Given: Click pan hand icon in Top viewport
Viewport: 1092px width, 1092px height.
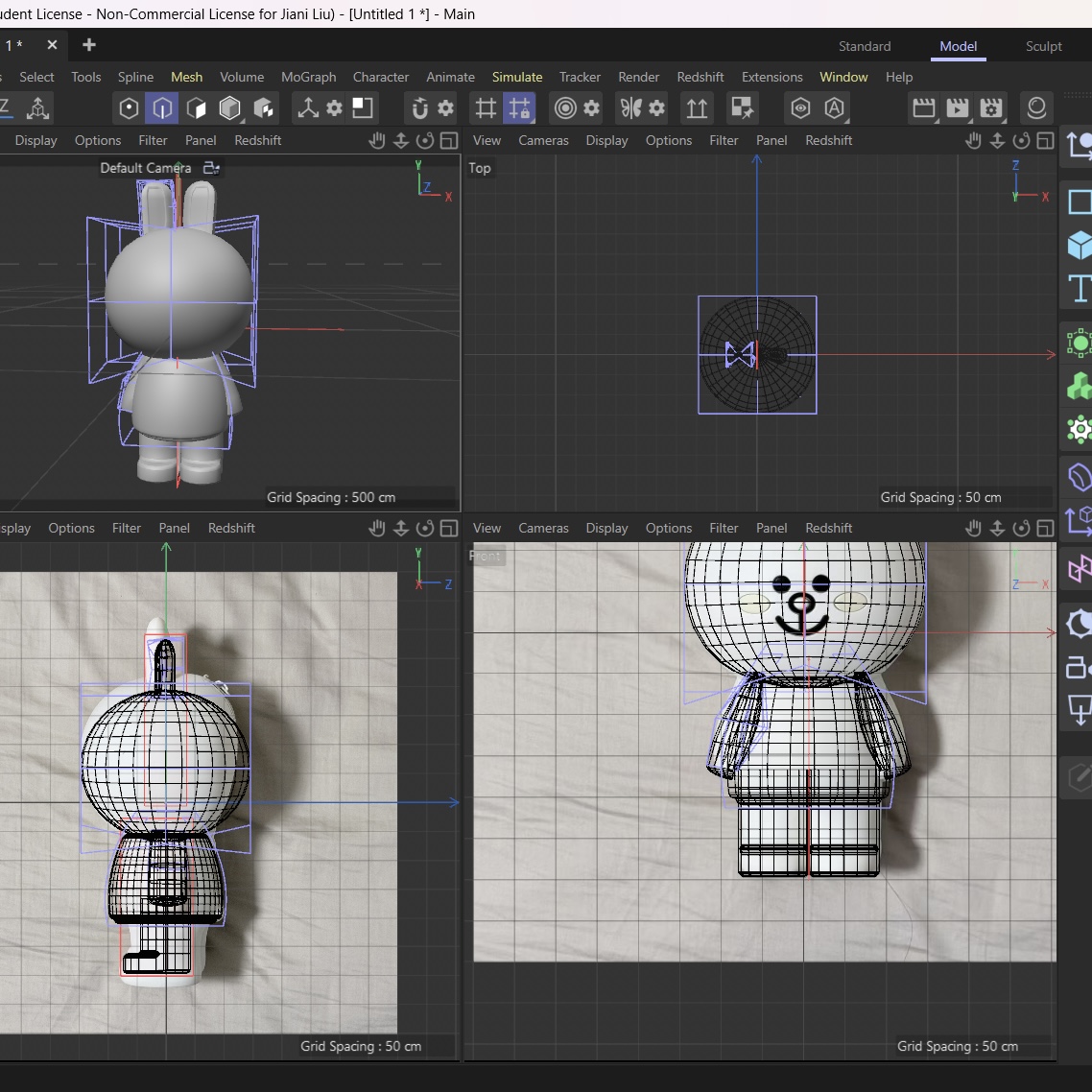Looking at the screenshot, I should click(973, 141).
